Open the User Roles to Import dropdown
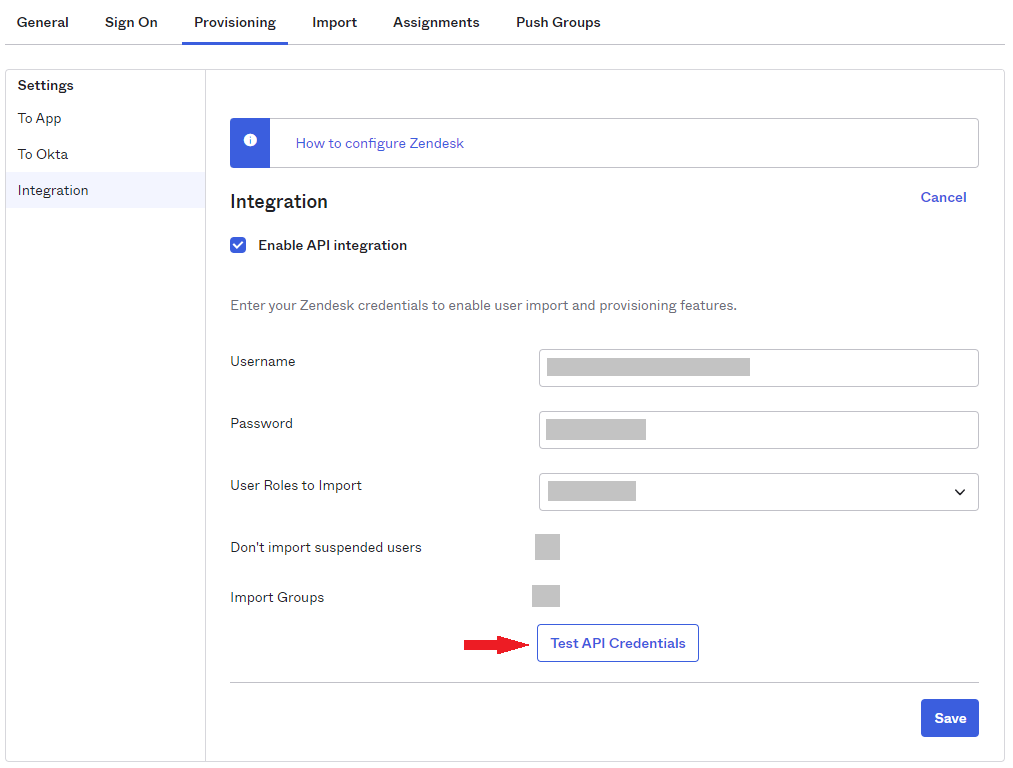Image resolution: width=1013 pixels, height=768 pixels. 758,492
